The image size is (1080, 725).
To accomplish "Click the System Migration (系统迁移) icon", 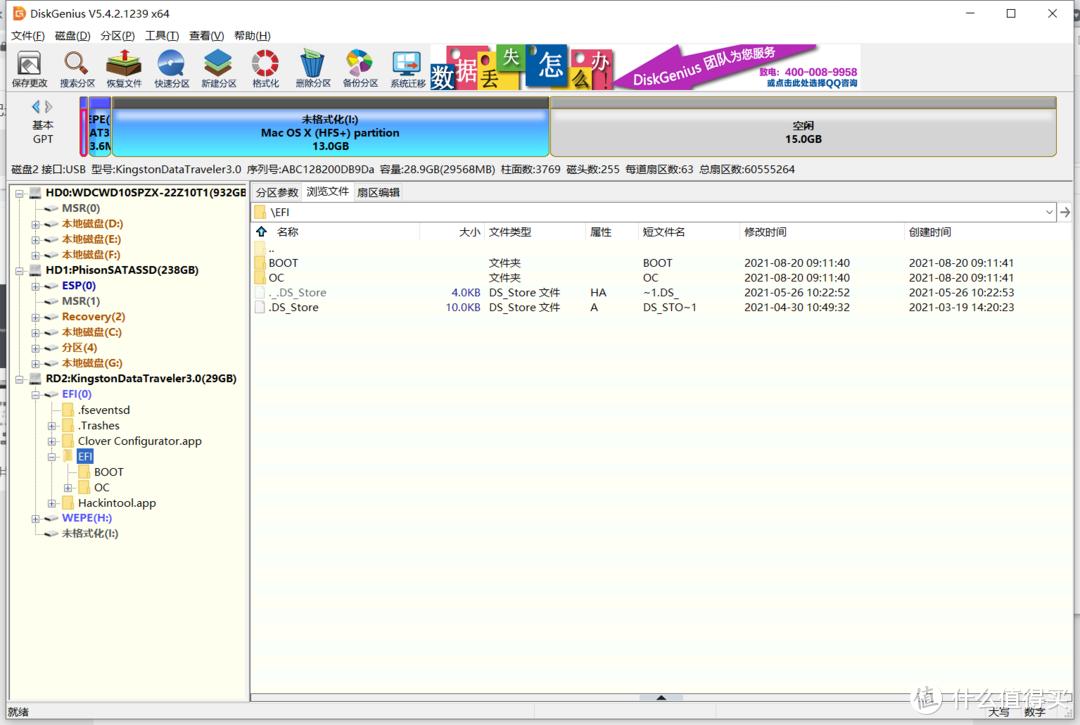I will tap(407, 68).
